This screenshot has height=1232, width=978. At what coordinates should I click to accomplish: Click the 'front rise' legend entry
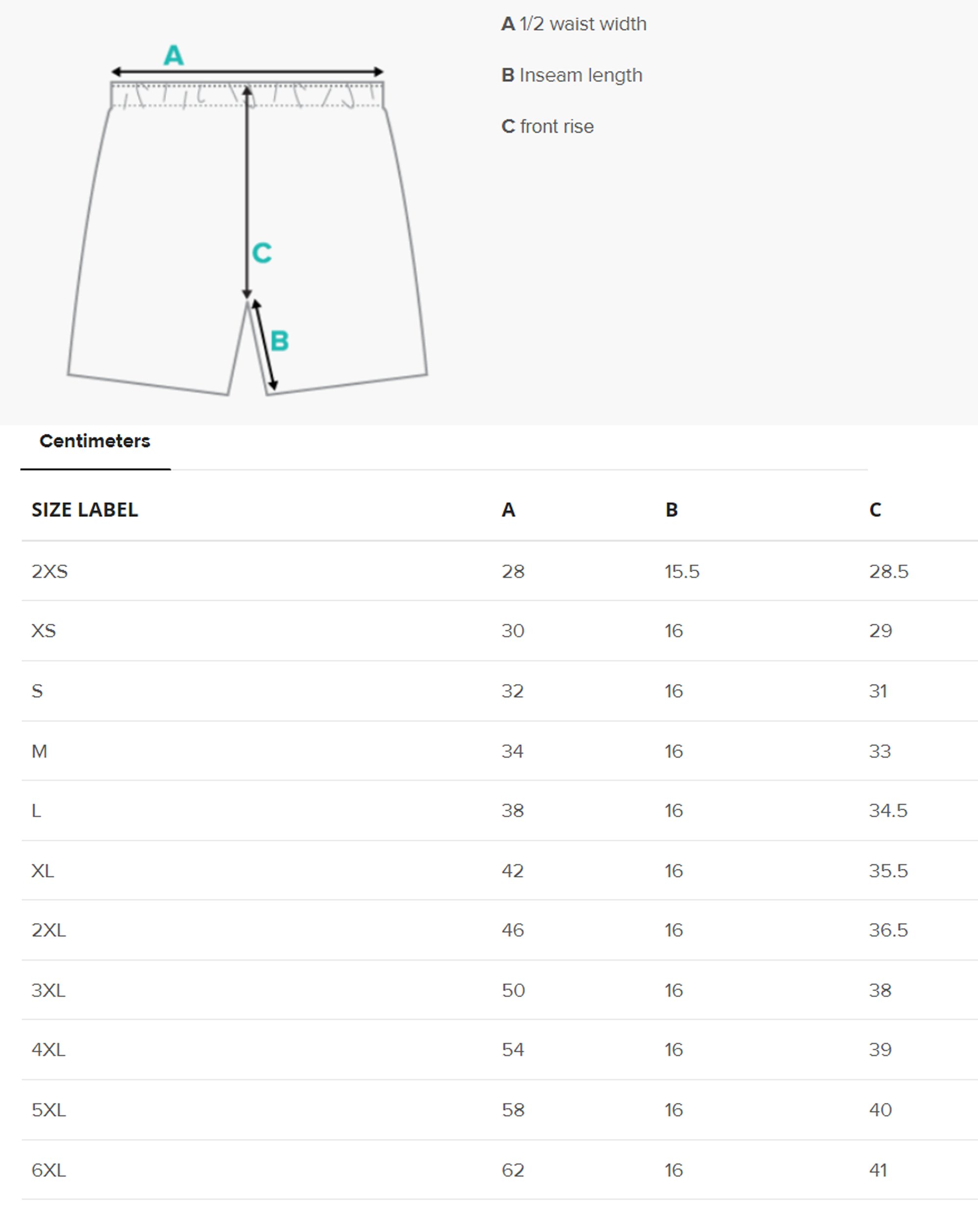[x=548, y=126]
